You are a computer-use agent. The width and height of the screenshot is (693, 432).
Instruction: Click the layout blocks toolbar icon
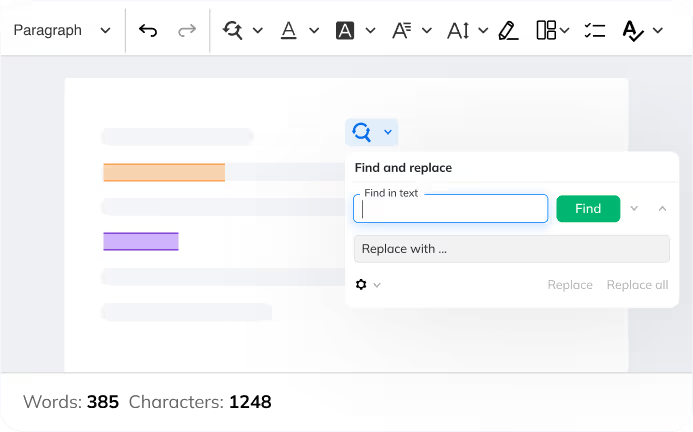546,30
